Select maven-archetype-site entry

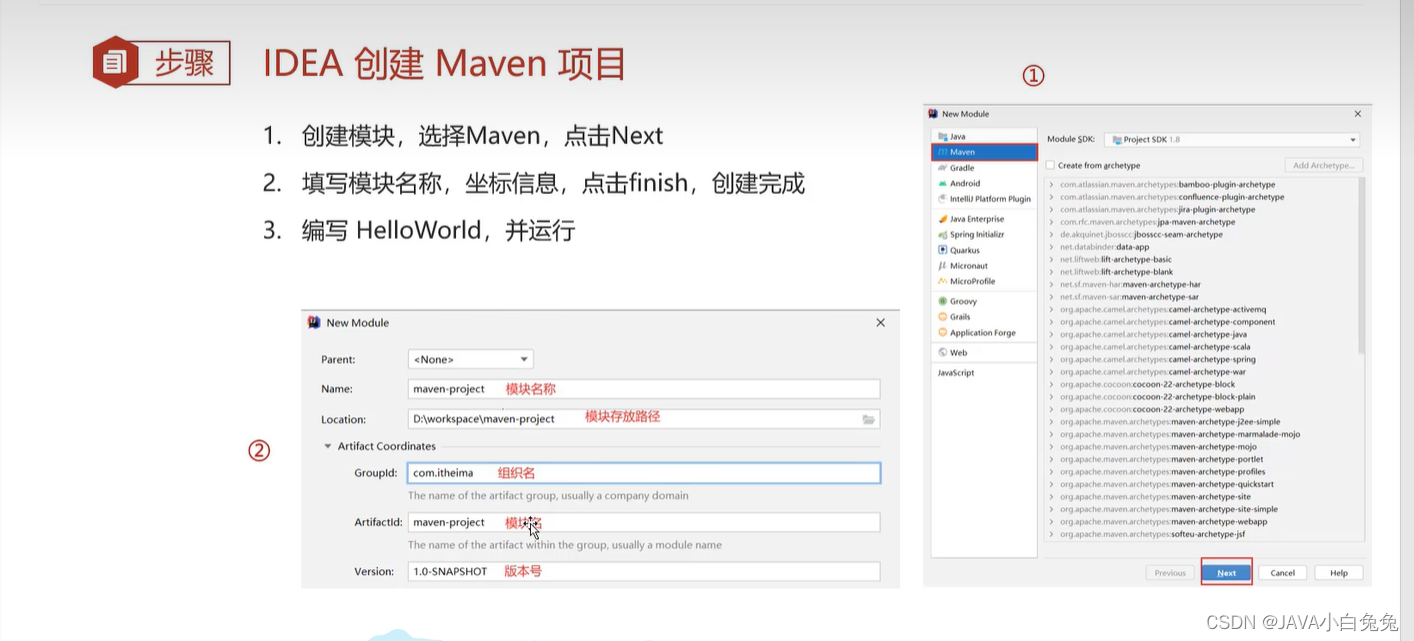[1155, 497]
